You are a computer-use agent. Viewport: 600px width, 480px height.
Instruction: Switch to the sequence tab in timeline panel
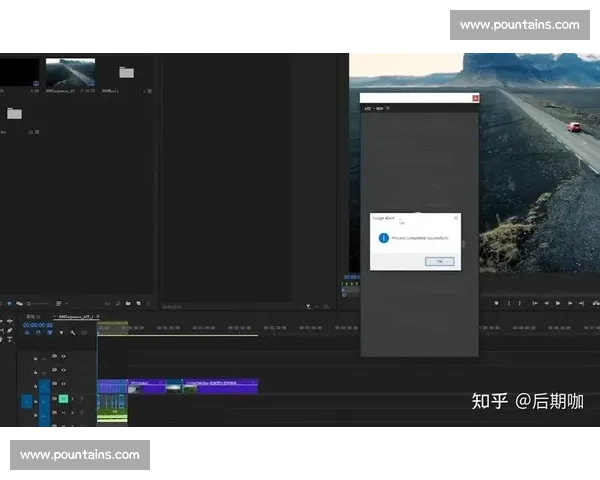[x=75, y=314]
